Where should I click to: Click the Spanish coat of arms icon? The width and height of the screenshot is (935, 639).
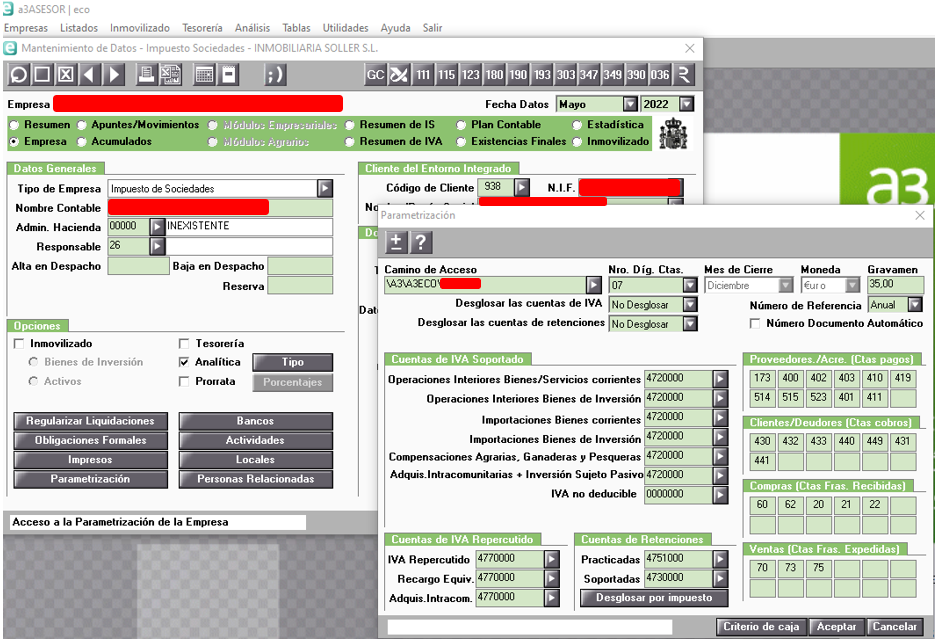[x=673, y=134]
